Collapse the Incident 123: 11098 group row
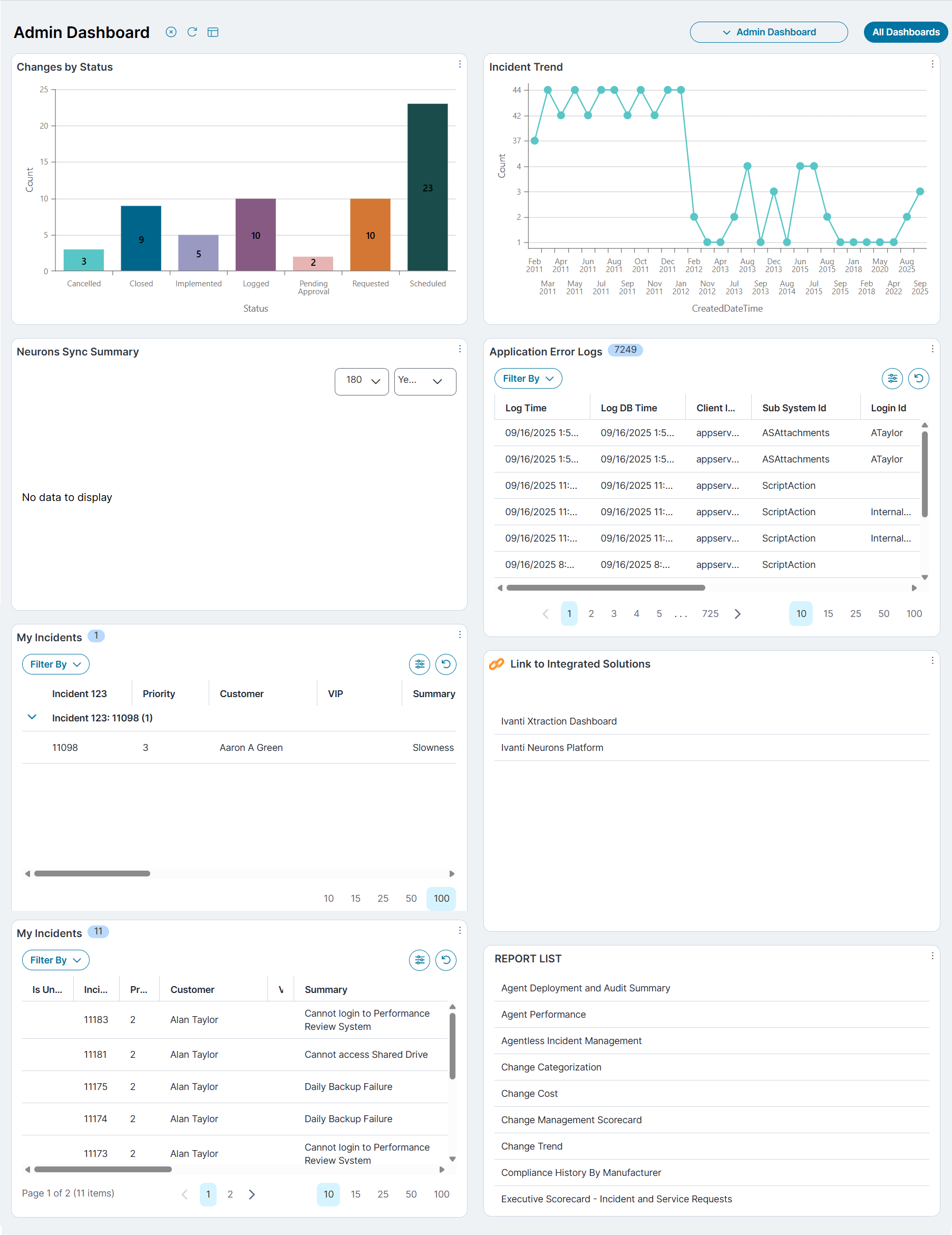Screen dimensions: 952x1235 pyautogui.click(x=32, y=717)
